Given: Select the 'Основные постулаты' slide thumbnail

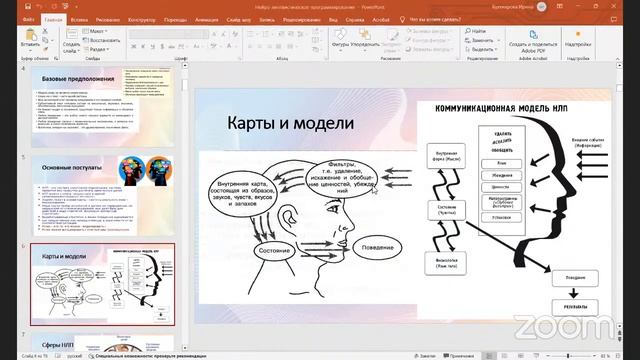Looking at the screenshot, I should pyautogui.click(x=102, y=195).
